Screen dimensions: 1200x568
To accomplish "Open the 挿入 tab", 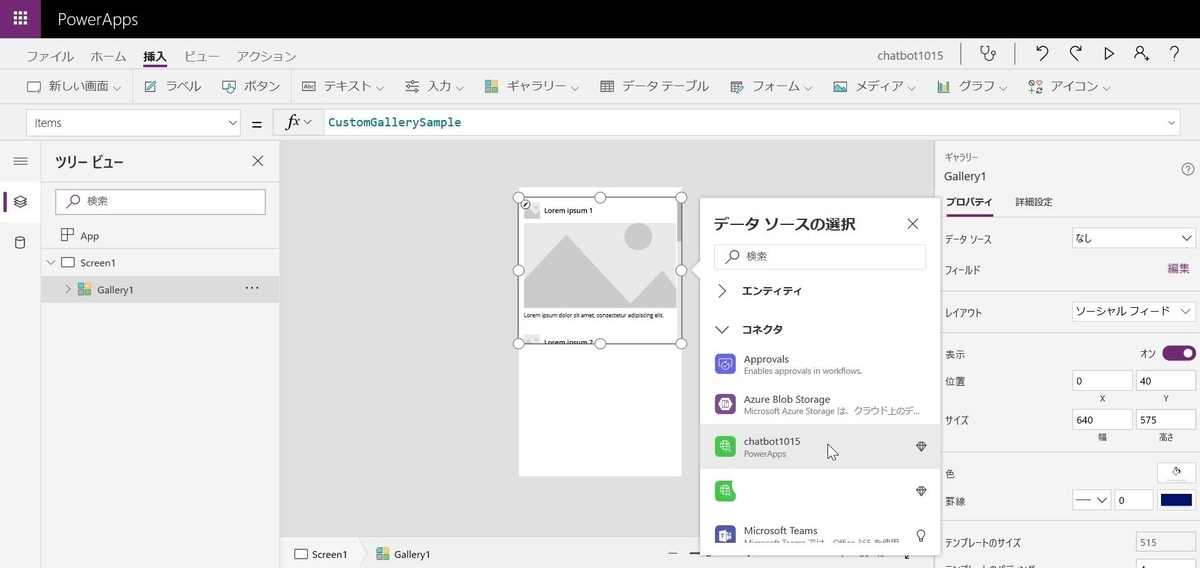I will tap(155, 57).
